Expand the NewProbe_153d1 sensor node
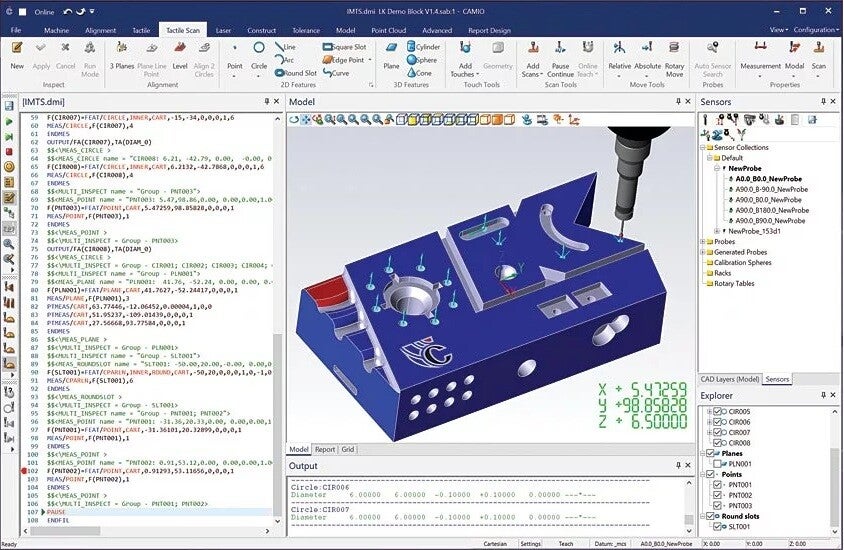This screenshot has height=550, width=844. [717, 231]
